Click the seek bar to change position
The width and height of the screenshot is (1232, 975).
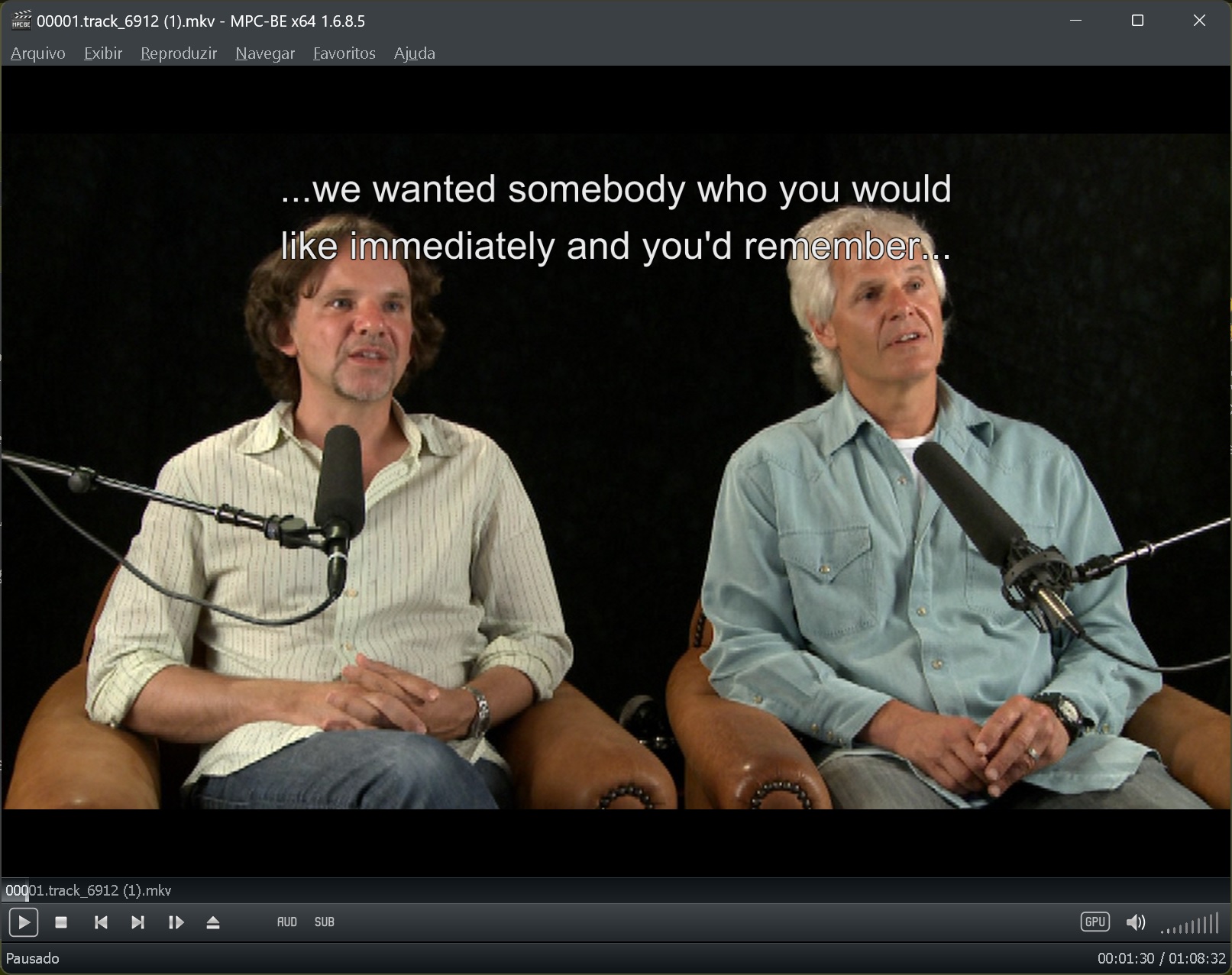(x=616, y=890)
